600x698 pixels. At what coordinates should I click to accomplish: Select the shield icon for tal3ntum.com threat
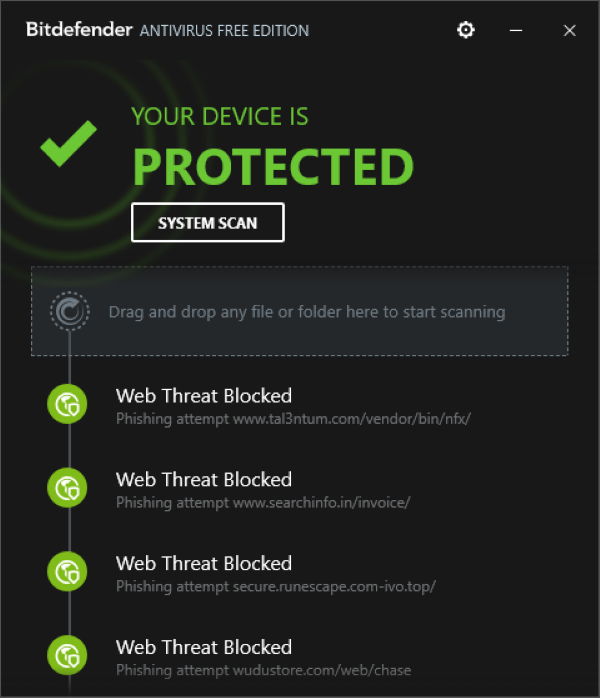click(x=67, y=404)
